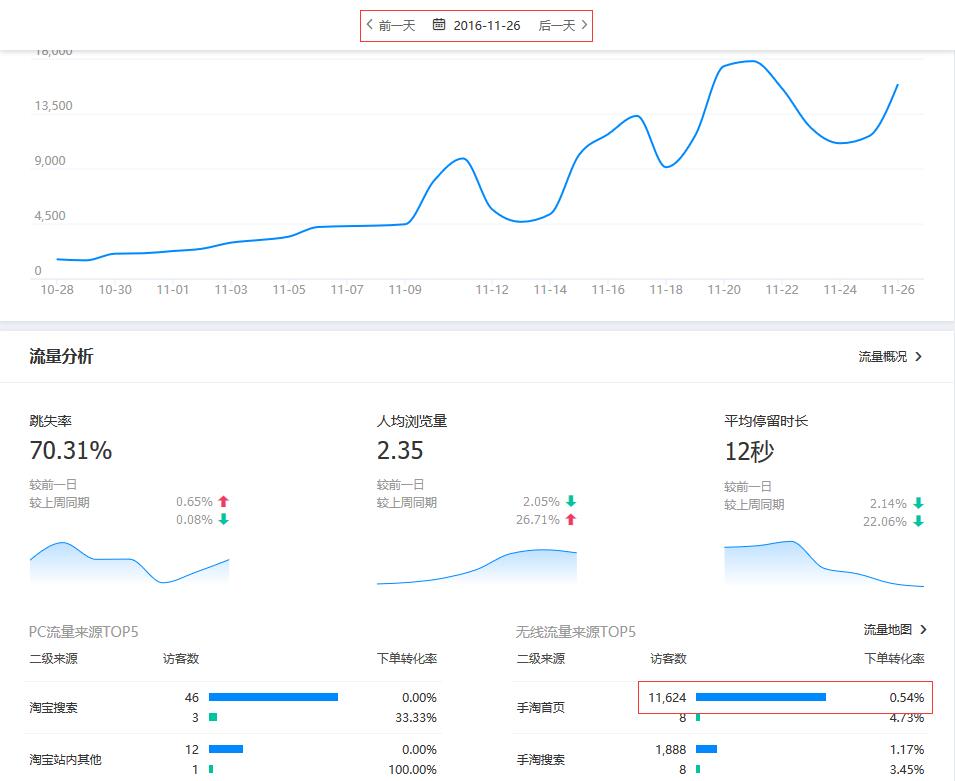Click the chart peak around 11-20
Screen dimensions: 955x781
(735, 63)
